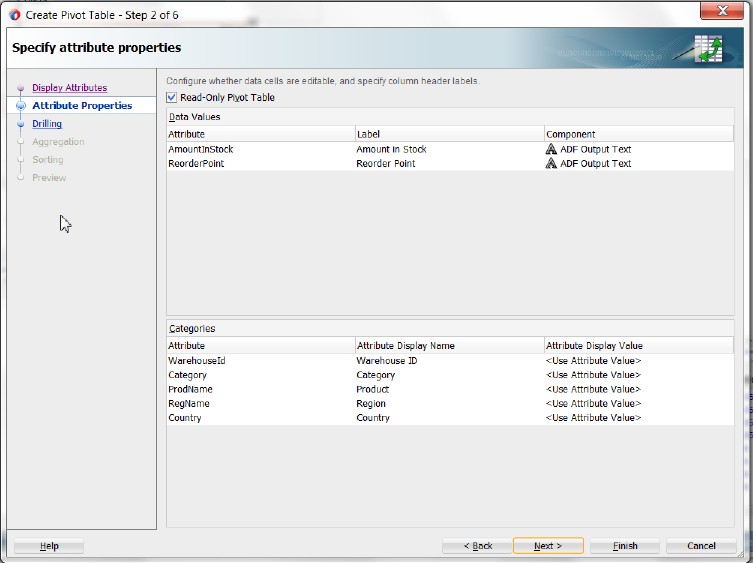The height and width of the screenshot is (563, 753).
Task: Click the Label column header
Action: [449, 134]
